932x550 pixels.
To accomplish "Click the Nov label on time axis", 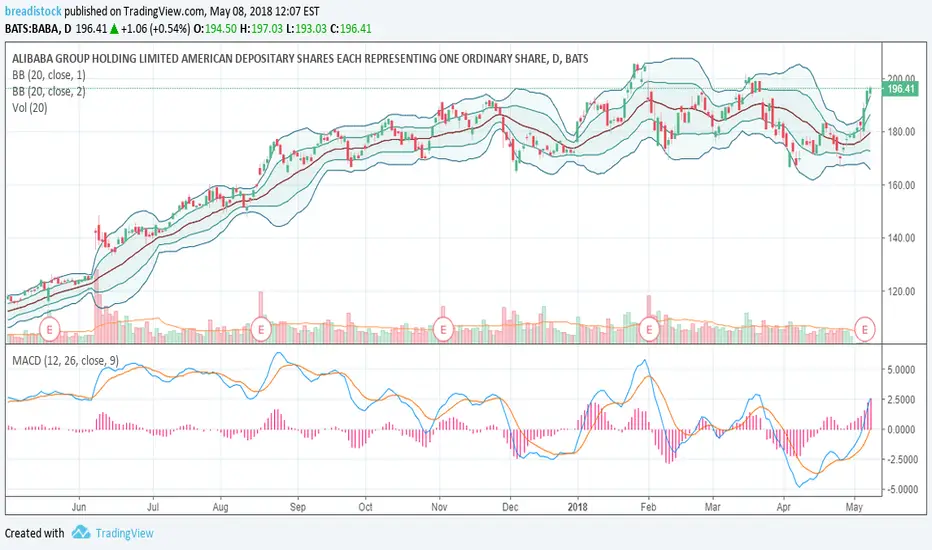I will point(439,507).
